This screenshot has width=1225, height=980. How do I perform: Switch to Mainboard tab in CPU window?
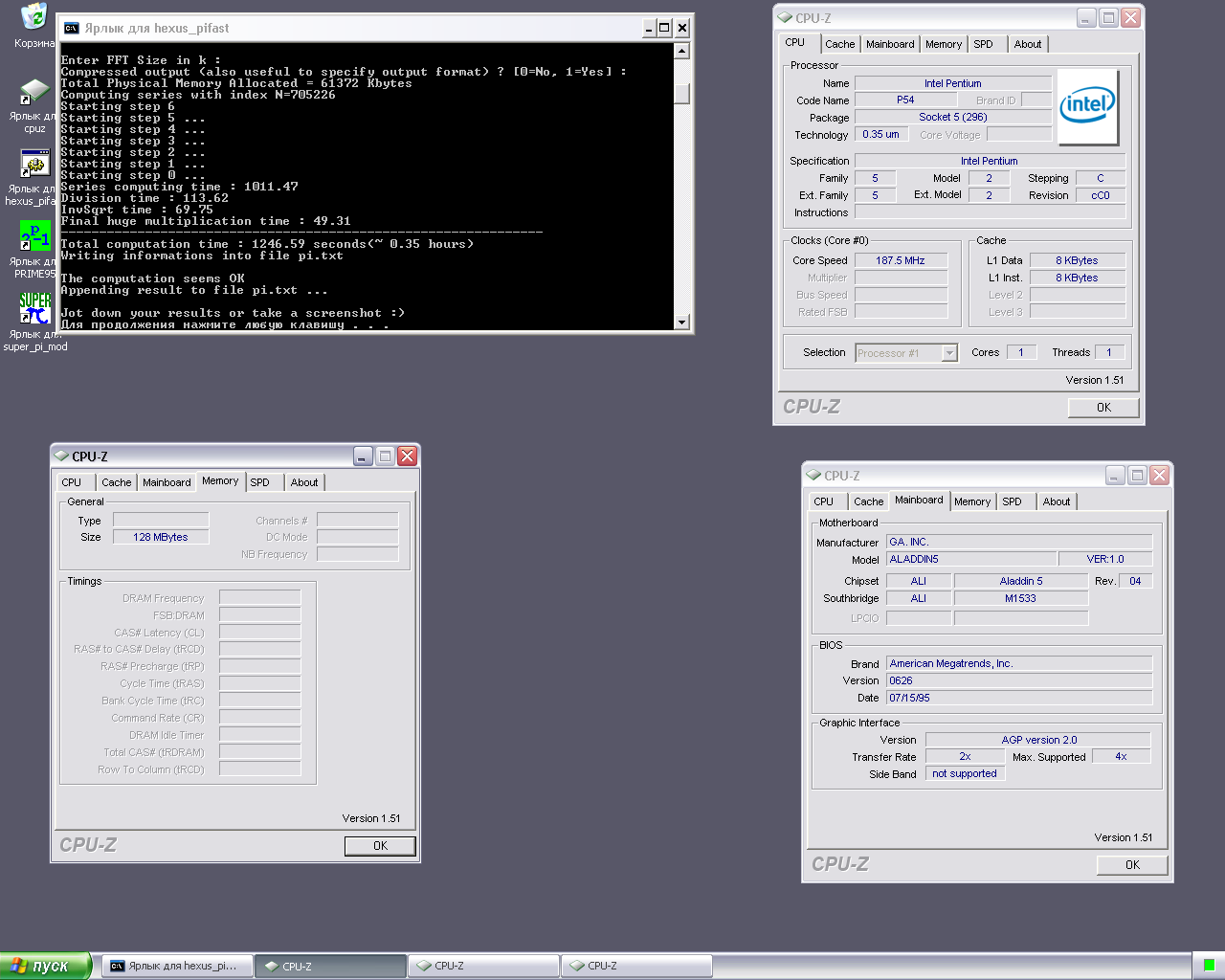coord(890,44)
